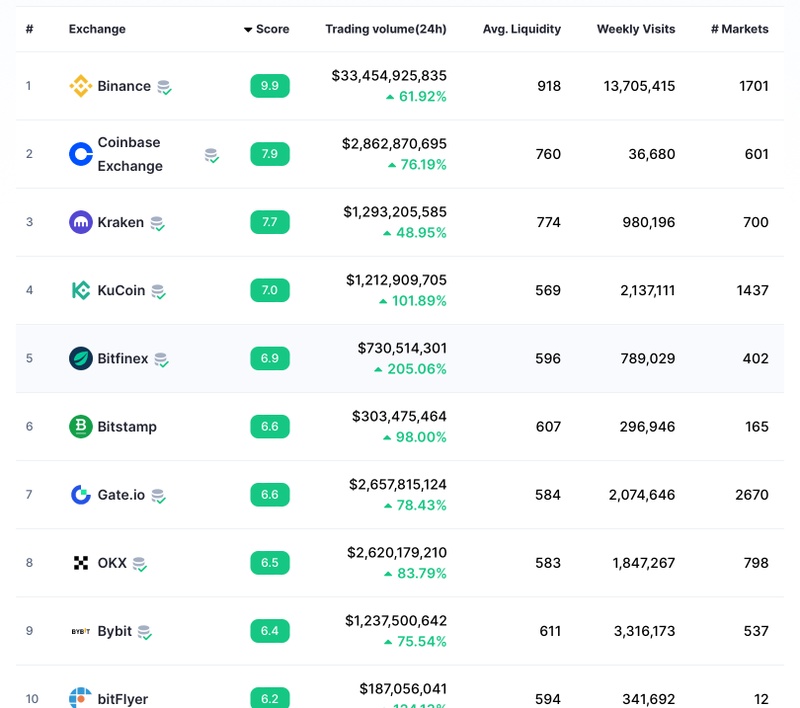Click the Gate.io logo icon
Image resolution: width=800 pixels, height=708 pixels.
[x=81, y=494]
